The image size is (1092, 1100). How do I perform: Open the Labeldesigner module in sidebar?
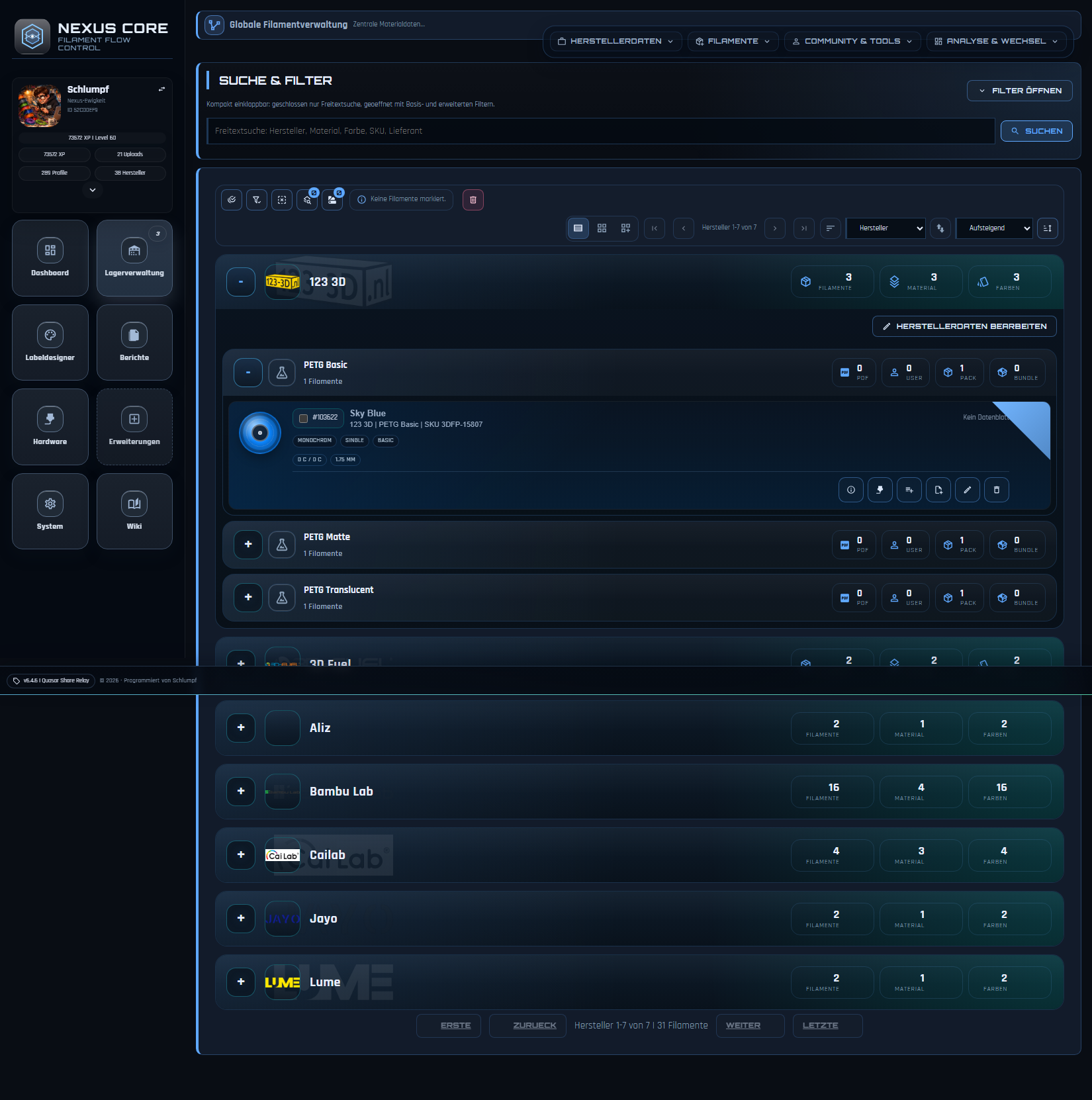(50, 342)
